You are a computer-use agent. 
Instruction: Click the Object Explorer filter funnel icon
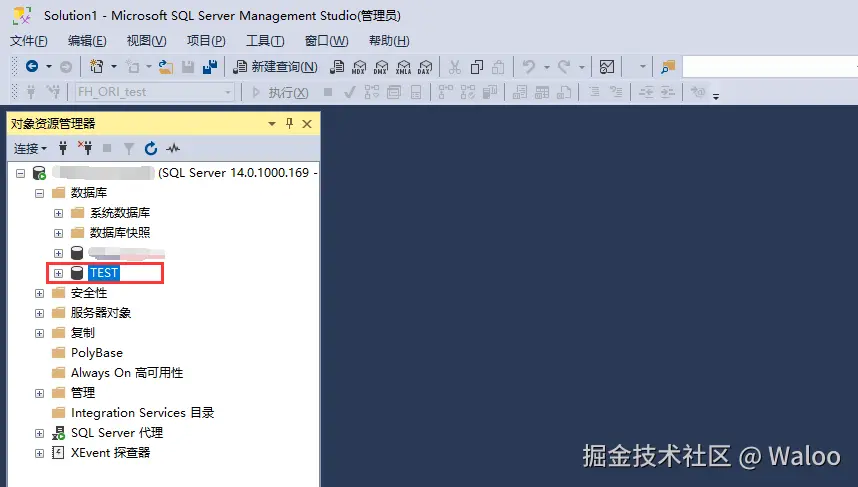[129, 148]
